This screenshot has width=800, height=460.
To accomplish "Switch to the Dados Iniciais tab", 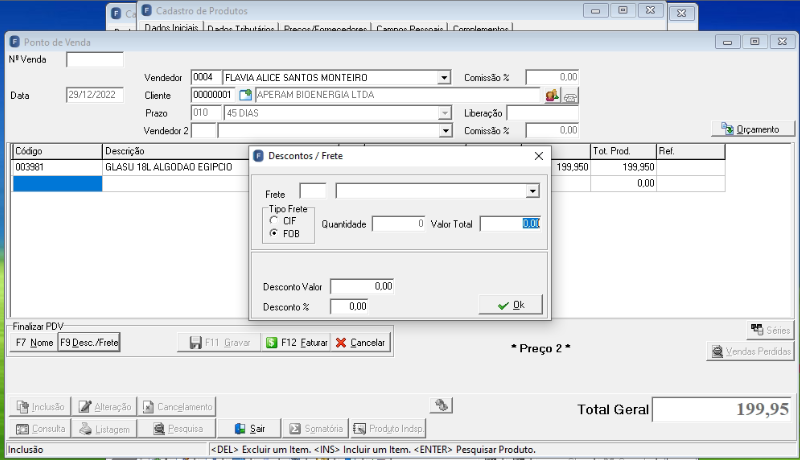I will (171, 28).
